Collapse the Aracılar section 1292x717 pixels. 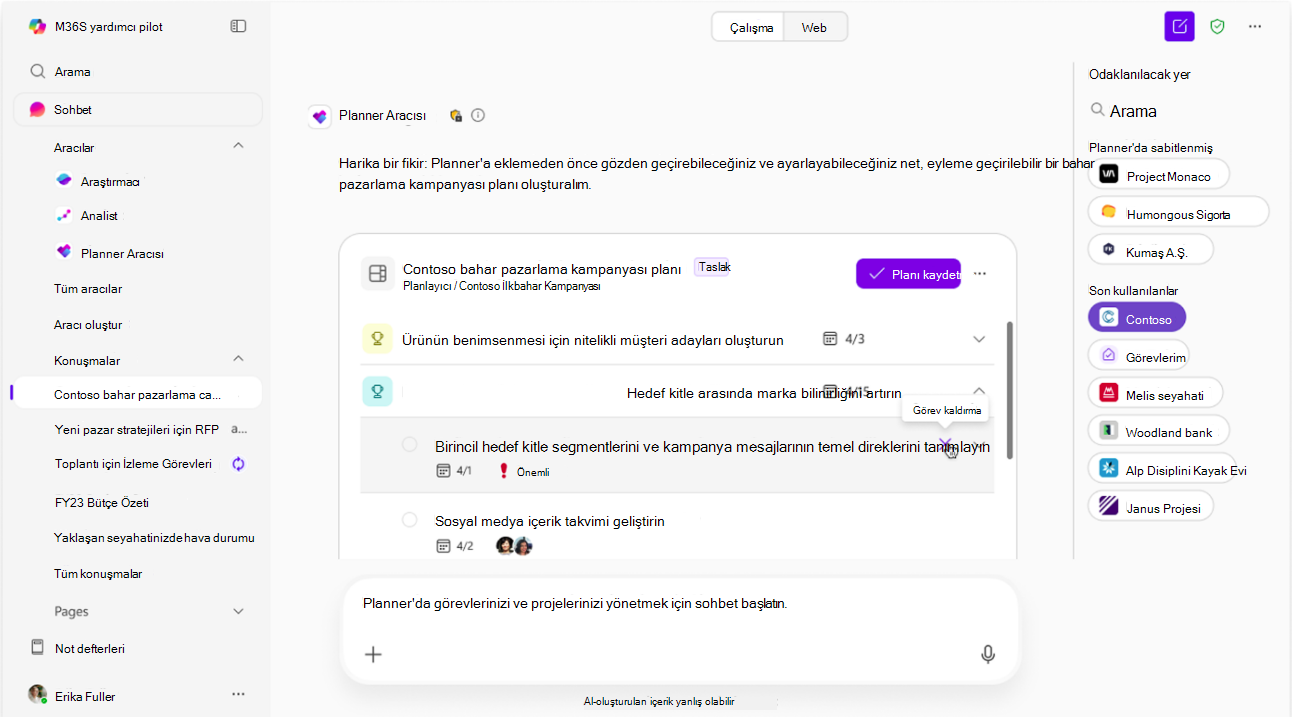(238, 146)
